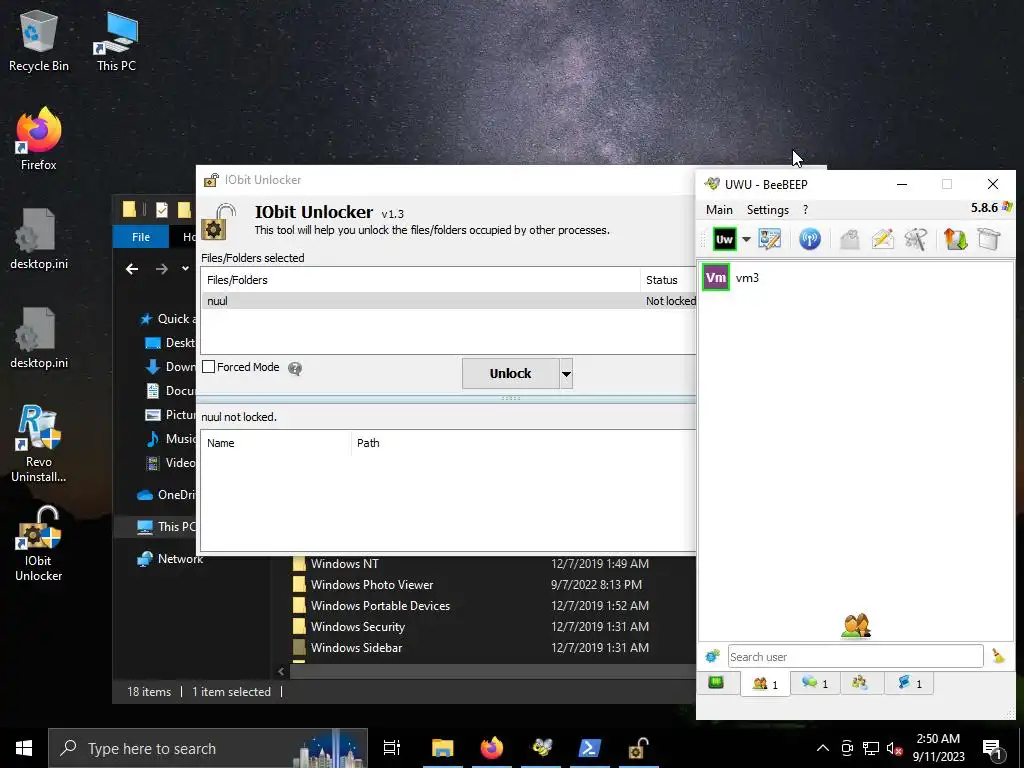
Task: Open the IObit Unlocker desktop shortcut
Action: click(x=39, y=543)
